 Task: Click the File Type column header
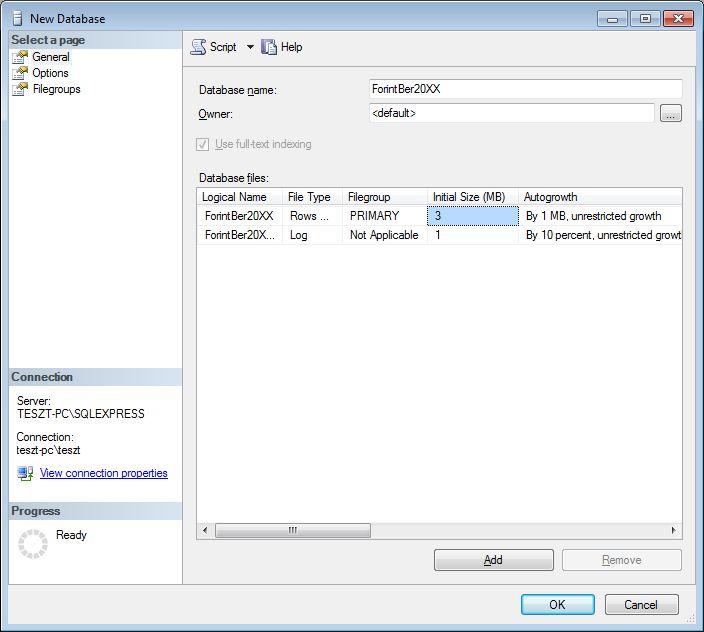point(312,197)
